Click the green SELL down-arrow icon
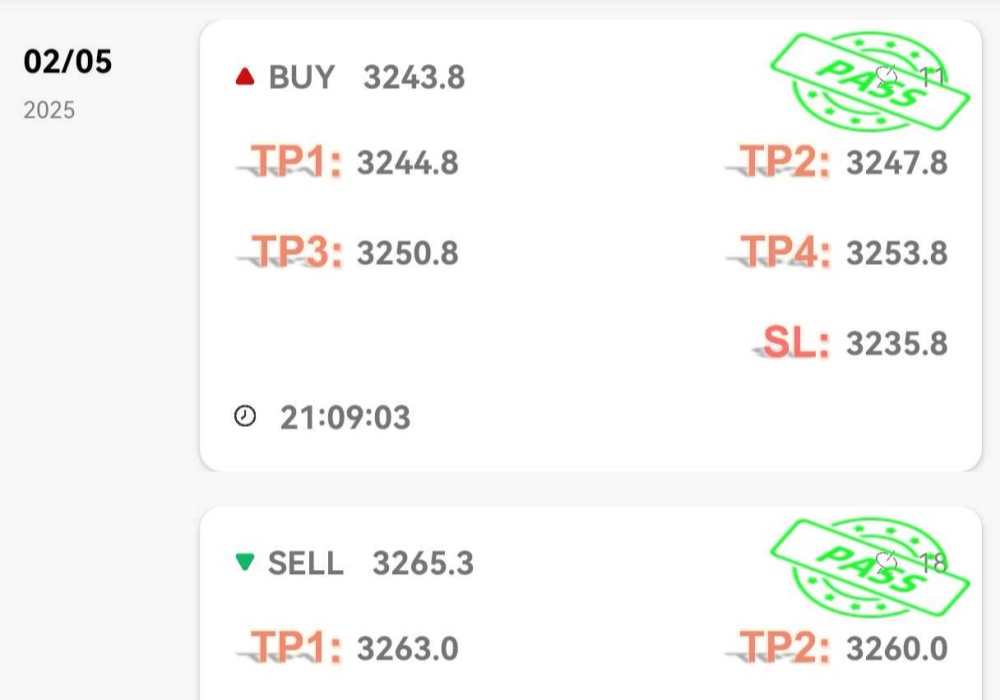Image resolution: width=1000 pixels, height=700 pixels. (x=245, y=563)
